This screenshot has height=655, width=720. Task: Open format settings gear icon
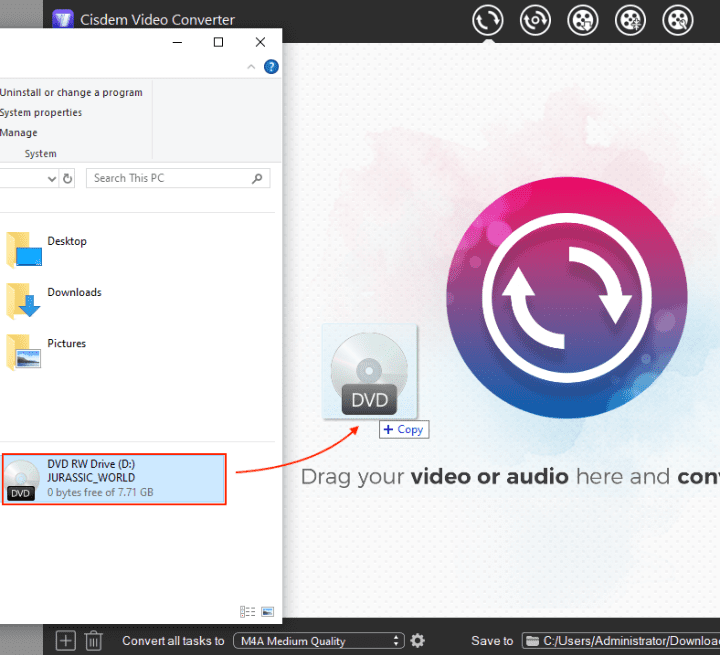(417, 640)
